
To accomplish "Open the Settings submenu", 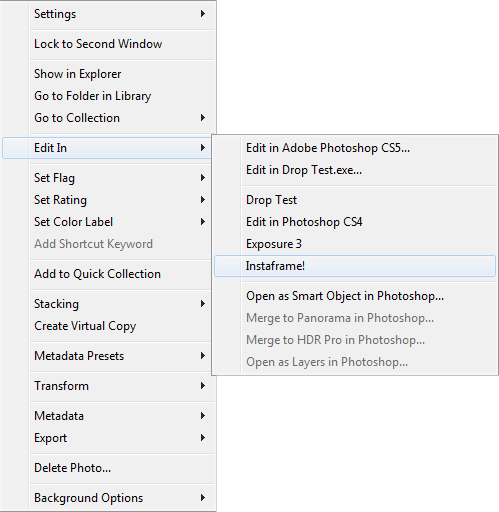I will 108,14.
